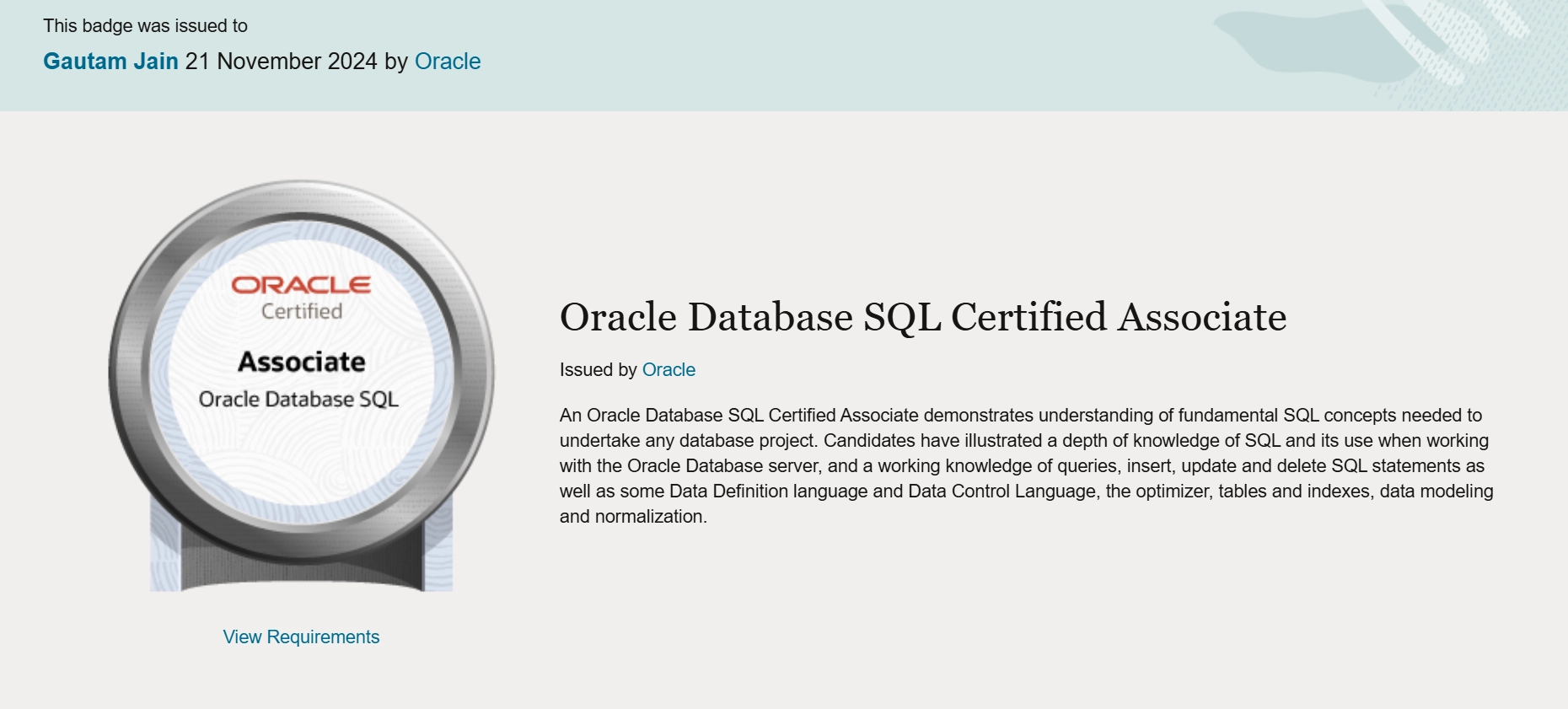Click the Oracle link in the header banner
This screenshot has height=709, width=1568.
pos(447,62)
